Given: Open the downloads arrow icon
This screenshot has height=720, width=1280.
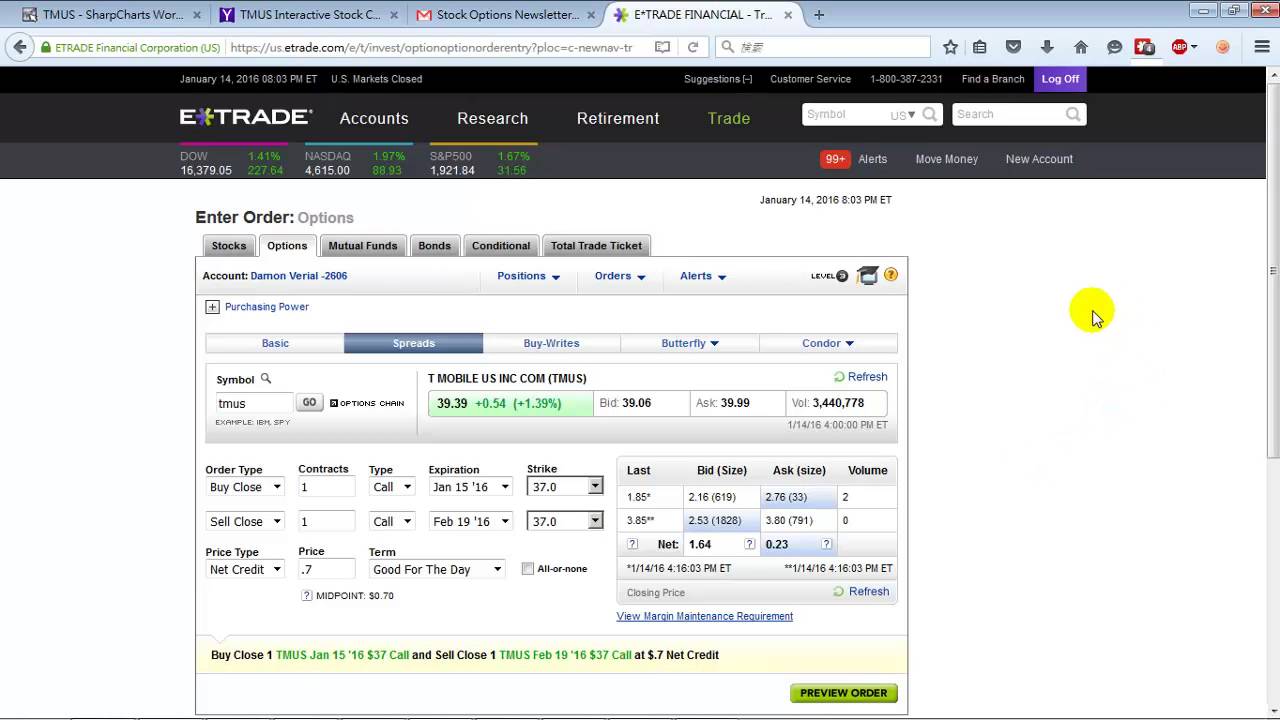Looking at the screenshot, I should (1047, 47).
